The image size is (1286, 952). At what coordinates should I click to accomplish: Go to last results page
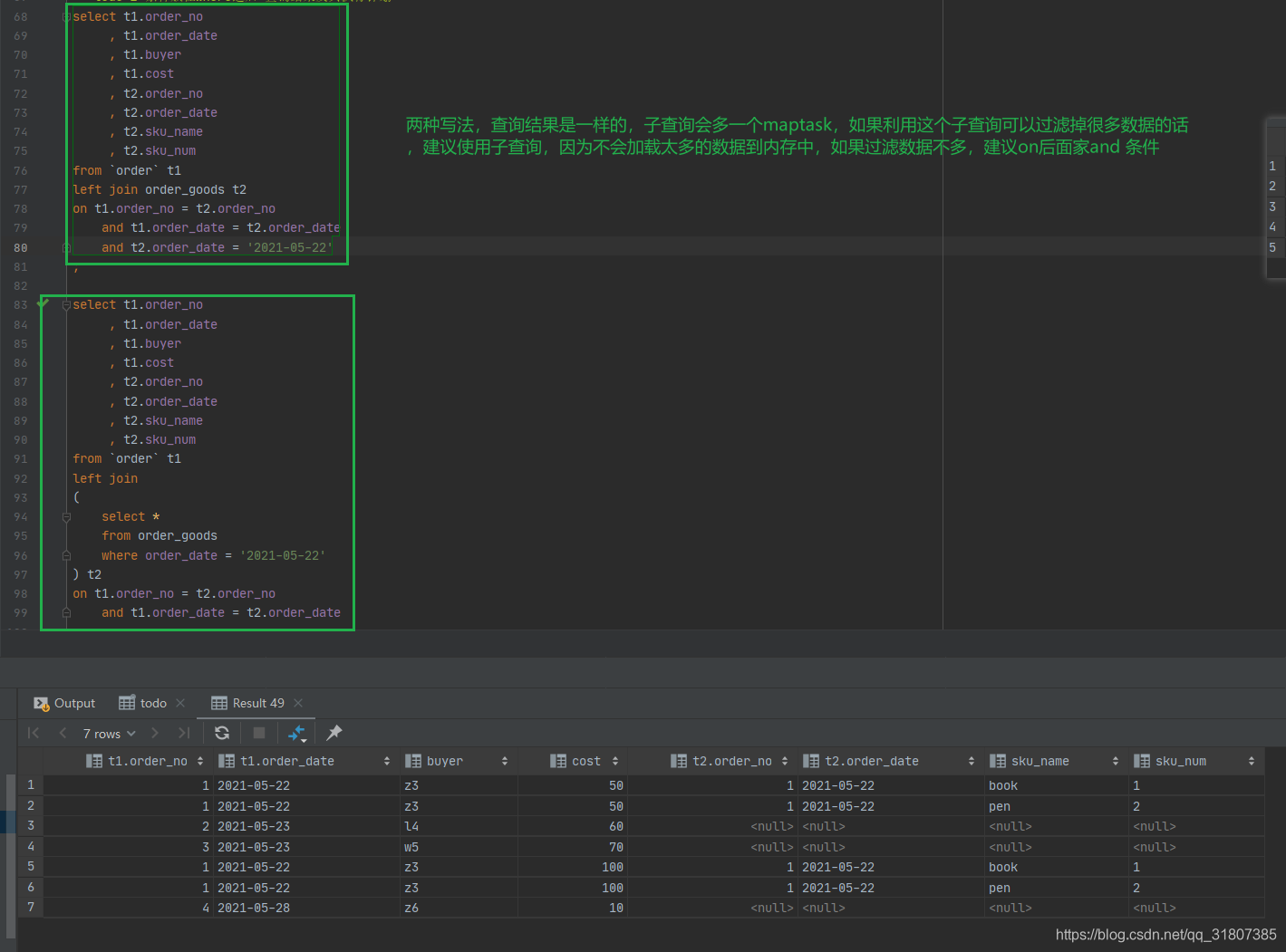click(x=184, y=733)
